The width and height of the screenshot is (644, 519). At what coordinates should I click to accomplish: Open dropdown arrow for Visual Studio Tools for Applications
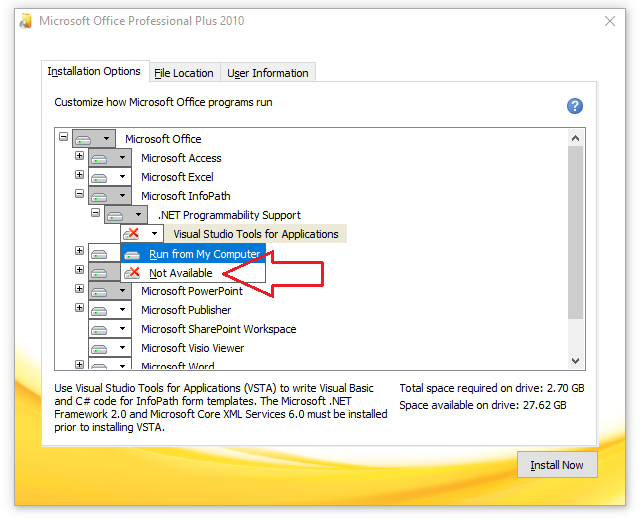[154, 234]
